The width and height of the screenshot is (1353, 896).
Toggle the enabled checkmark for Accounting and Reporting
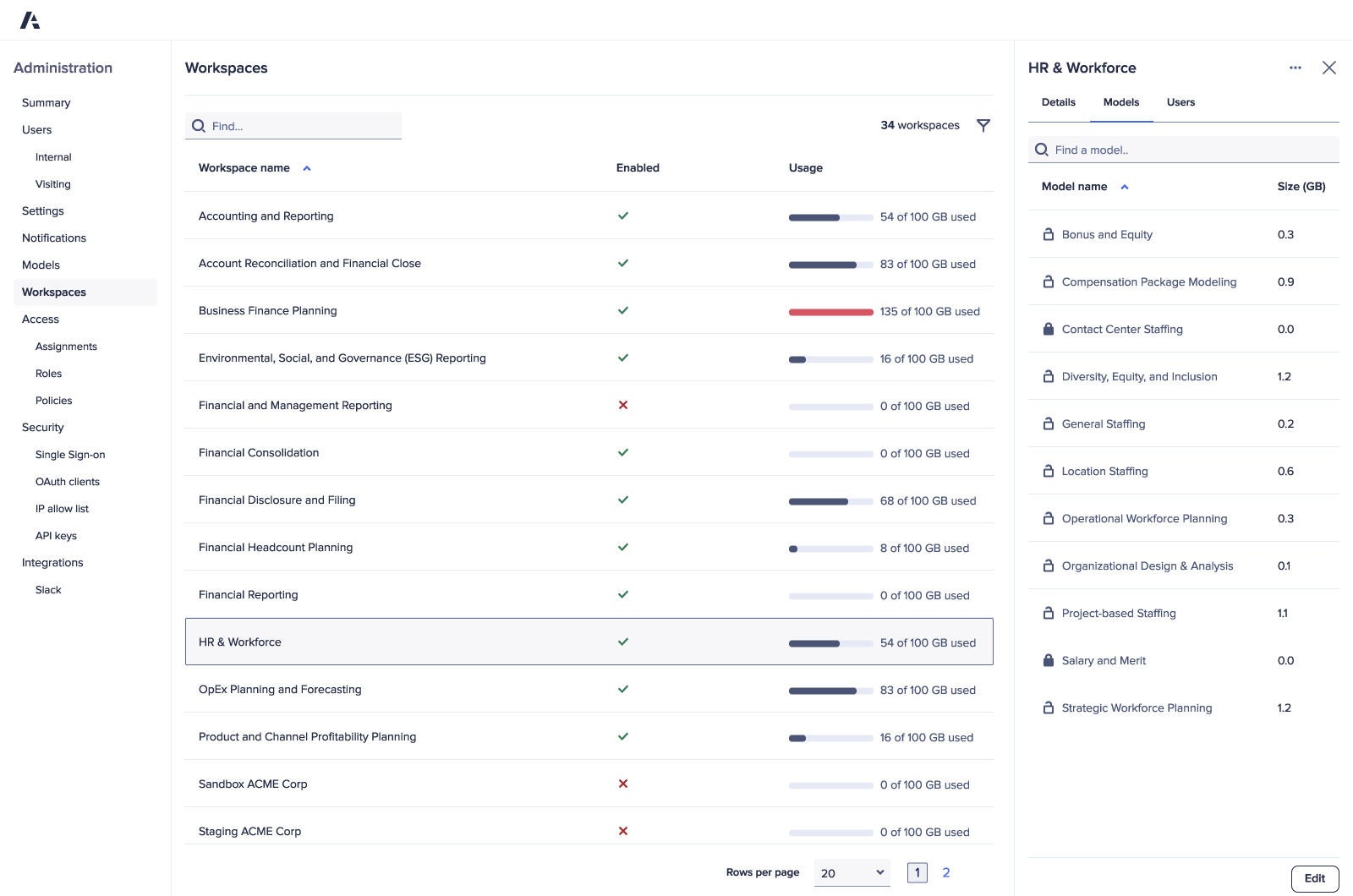point(622,216)
